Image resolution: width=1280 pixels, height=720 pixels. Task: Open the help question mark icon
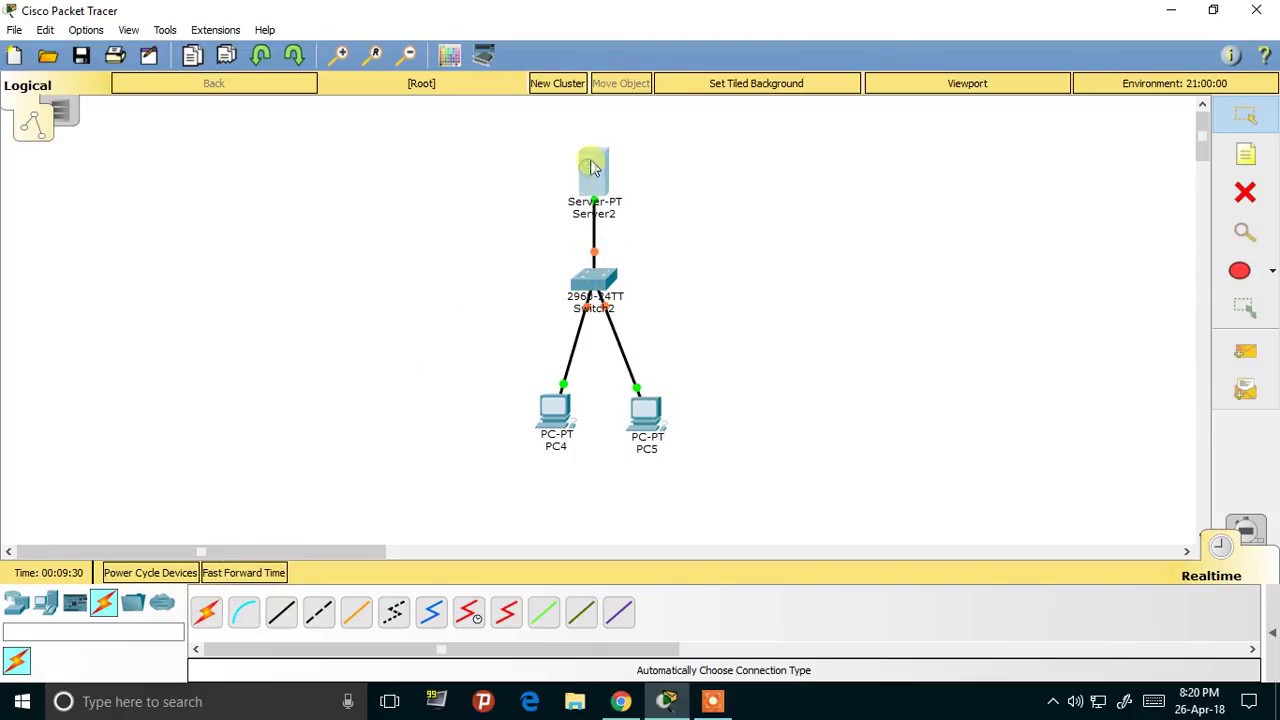pos(1264,56)
